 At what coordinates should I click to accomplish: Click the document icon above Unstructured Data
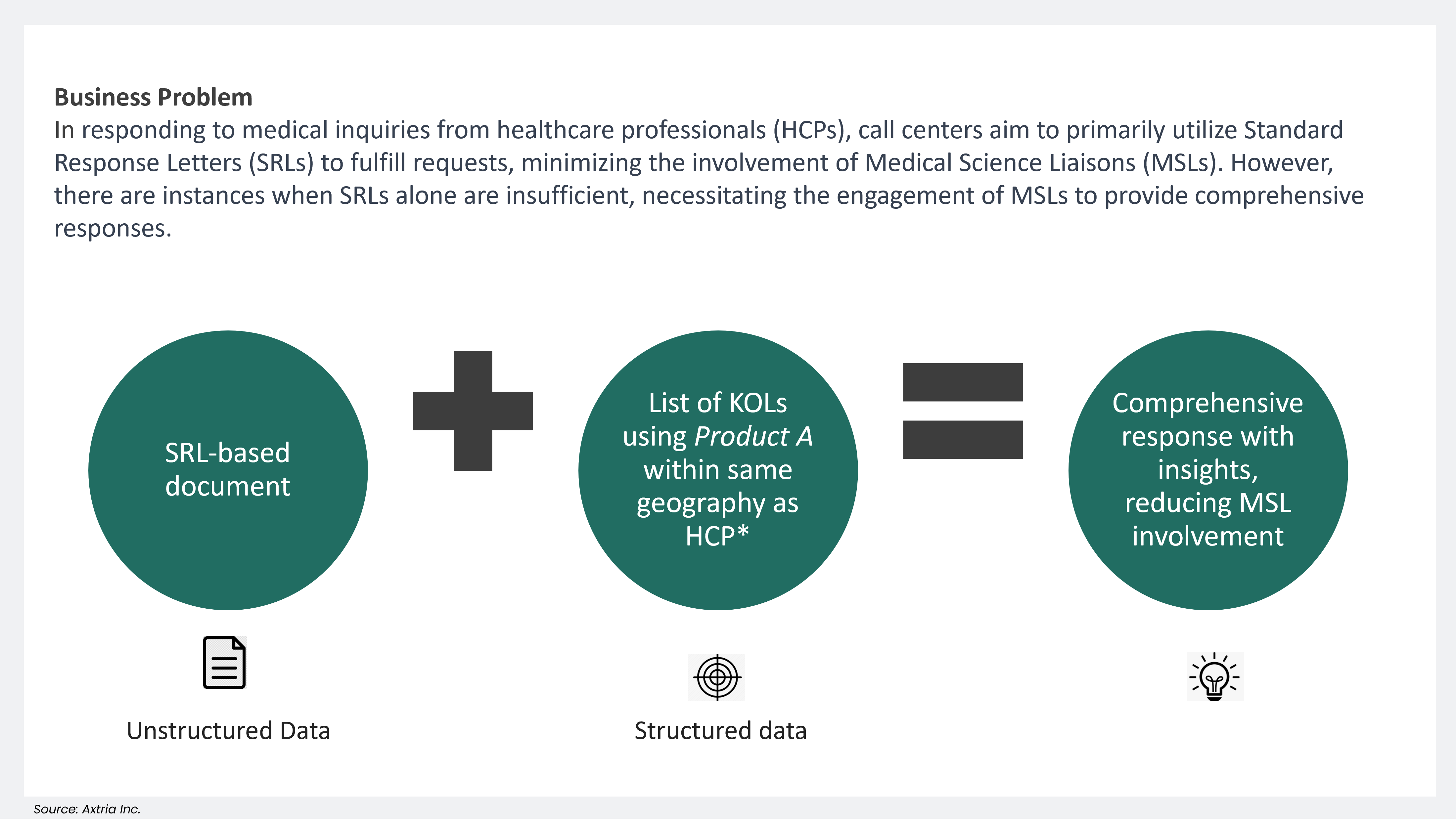(x=224, y=663)
